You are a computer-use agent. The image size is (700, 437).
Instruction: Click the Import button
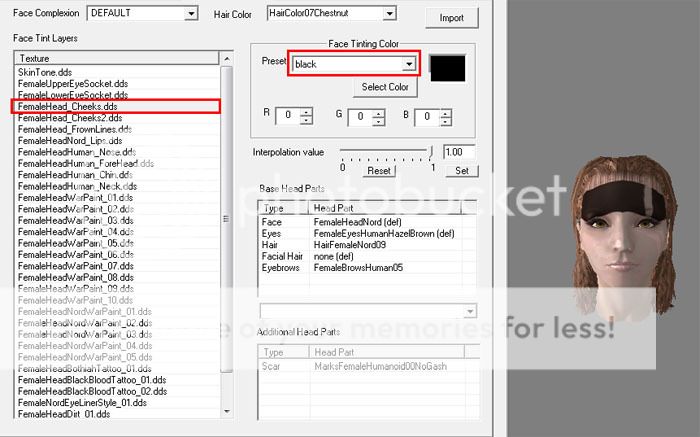(x=451, y=18)
